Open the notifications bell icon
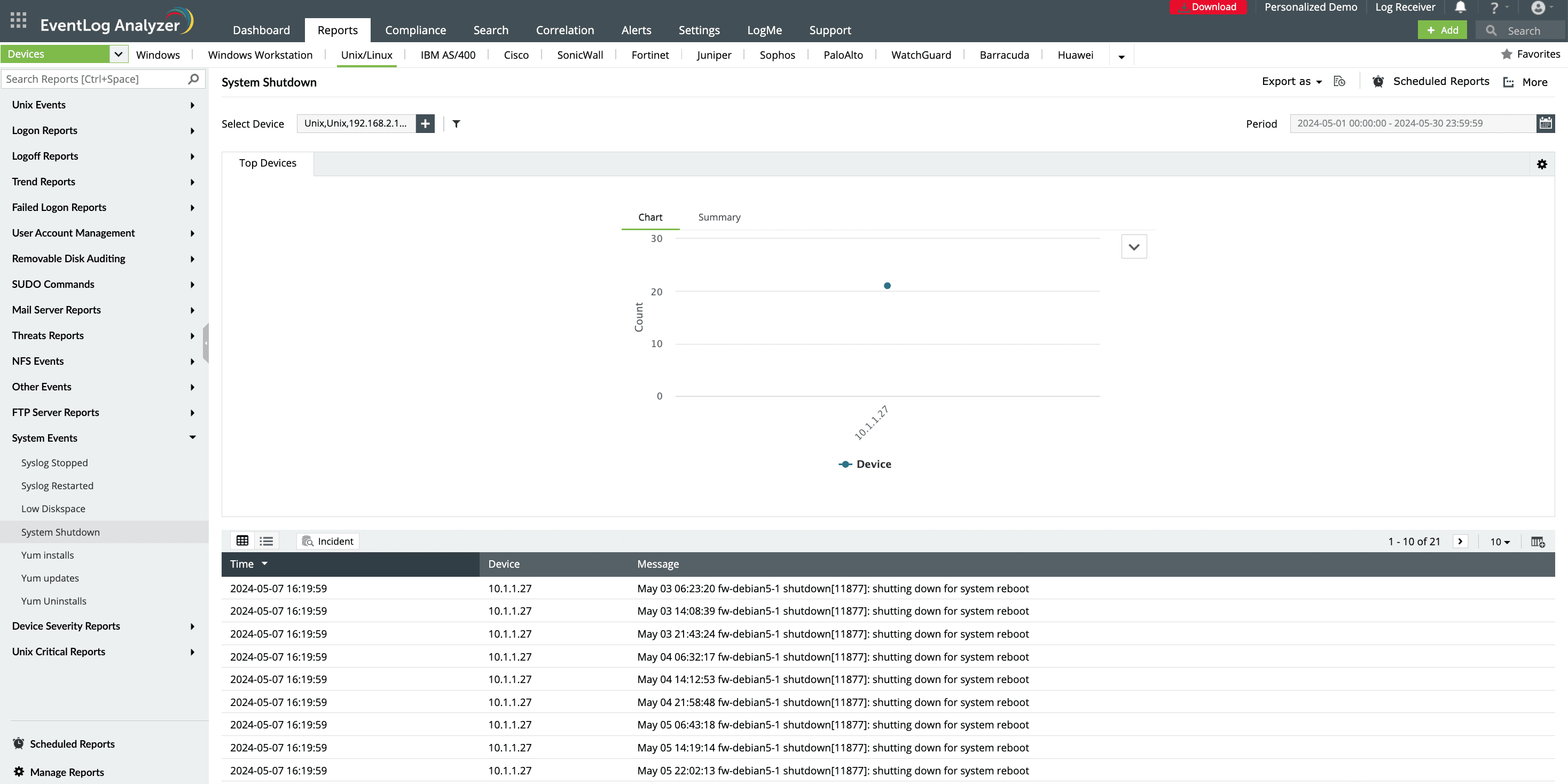The height and width of the screenshot is (784, 1568). click(1460, 7)
